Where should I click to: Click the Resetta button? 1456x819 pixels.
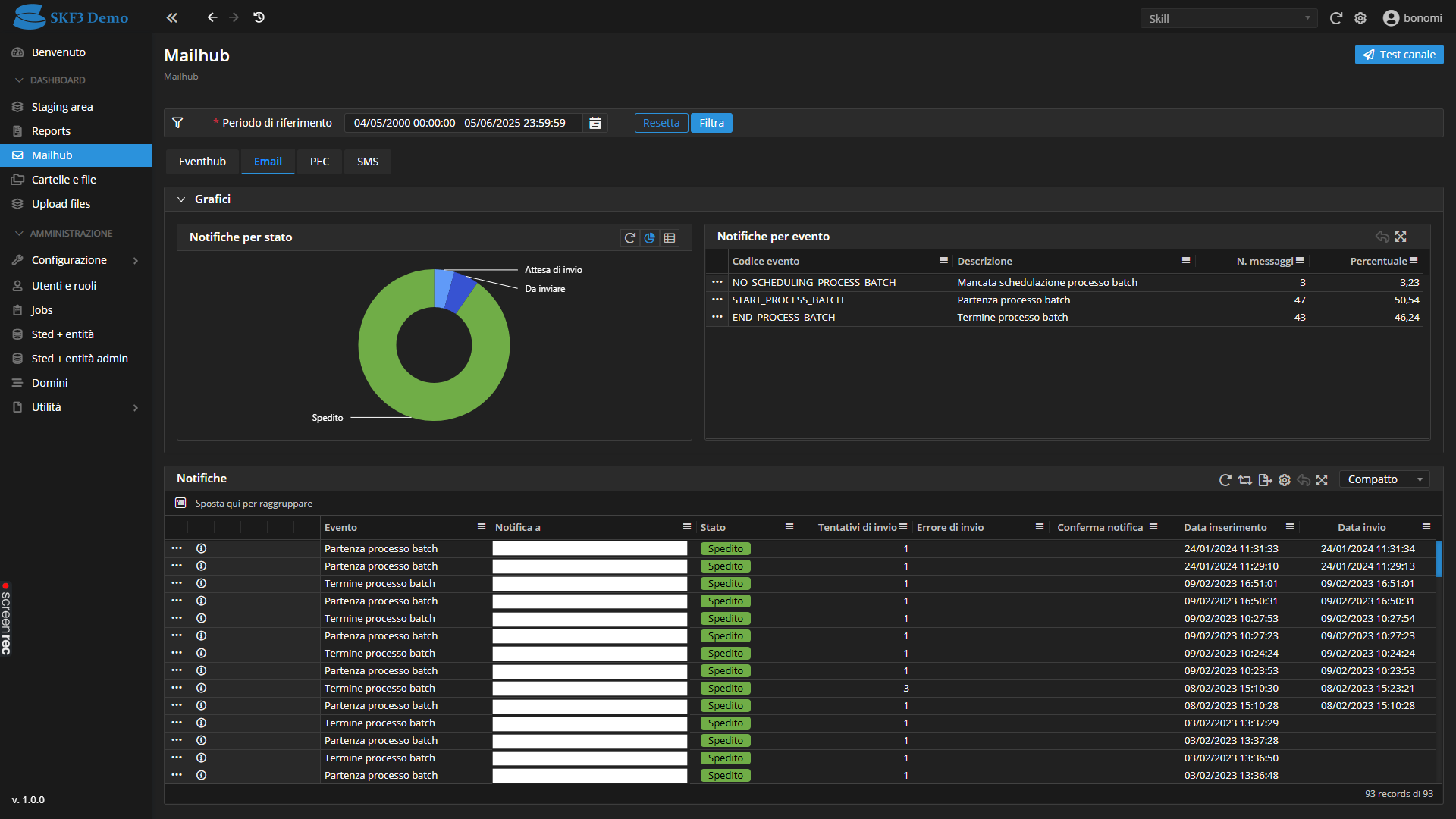tap(661, 123)
